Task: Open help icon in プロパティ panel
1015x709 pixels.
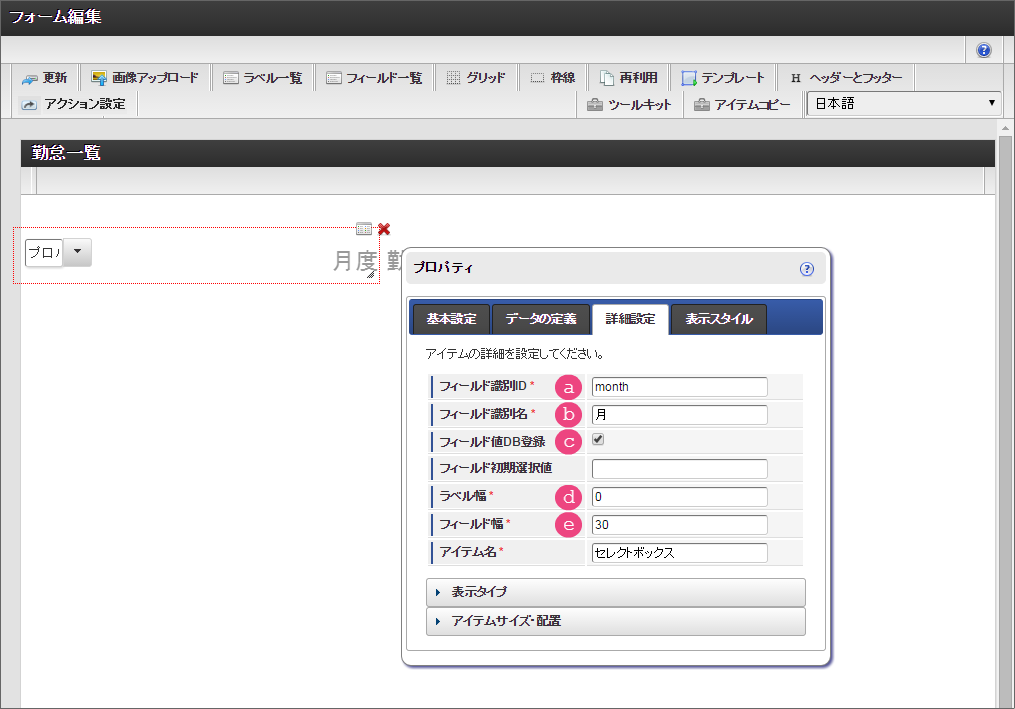Action: click(x=807, y=269)
